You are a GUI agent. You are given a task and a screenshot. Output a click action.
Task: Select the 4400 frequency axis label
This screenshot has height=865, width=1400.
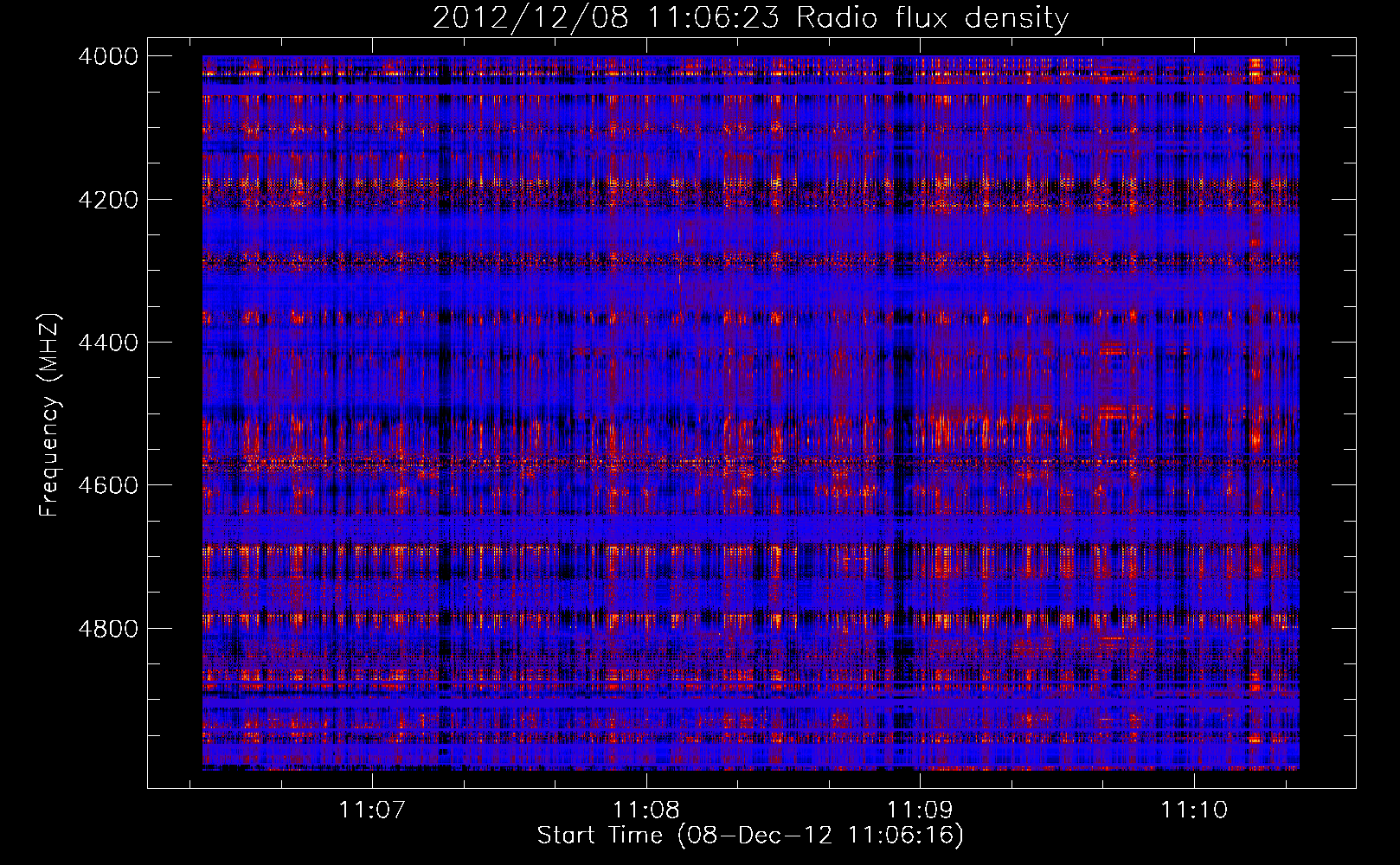108,343
